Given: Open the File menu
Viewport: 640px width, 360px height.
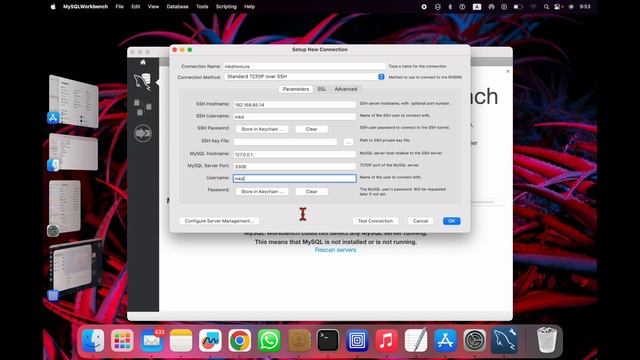Looking at the screenshot, I should (119, 7).
